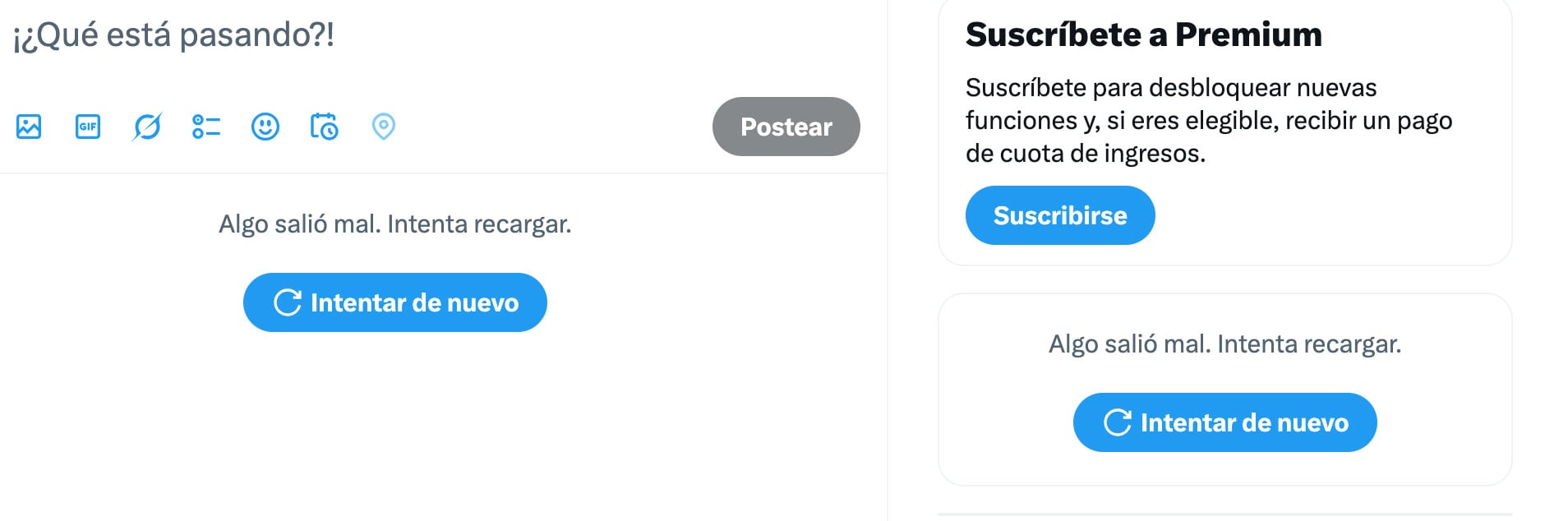Image resolution: width=1568 pixels, height=521 pixels.
Task: Click the Suscribirse button
Action: point(1060,215)
